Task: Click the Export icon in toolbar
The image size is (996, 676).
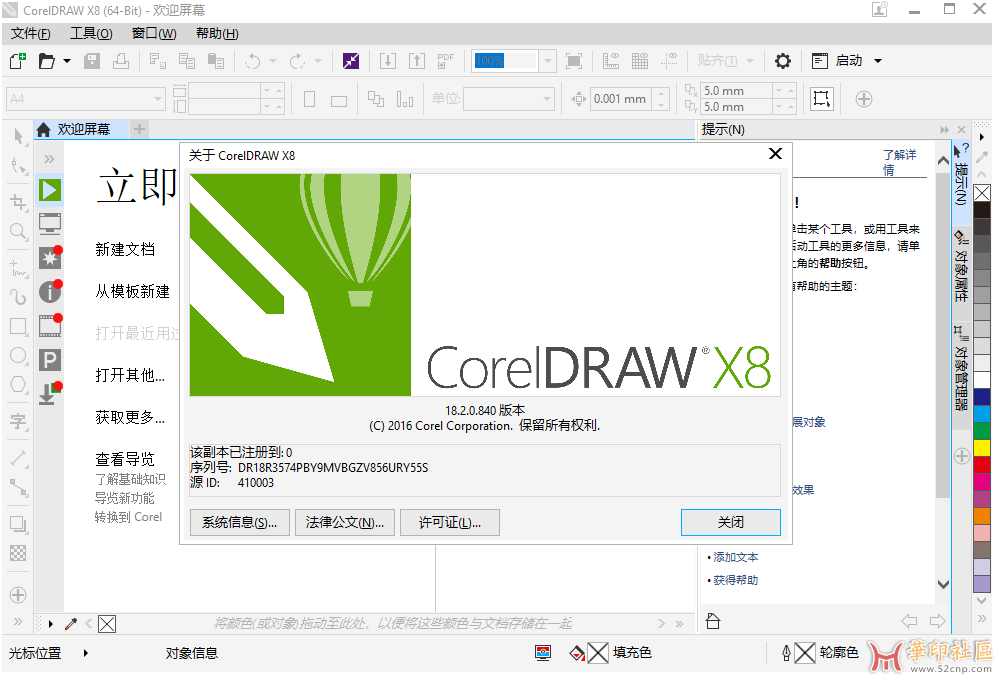Action: [x=417, y=61]
